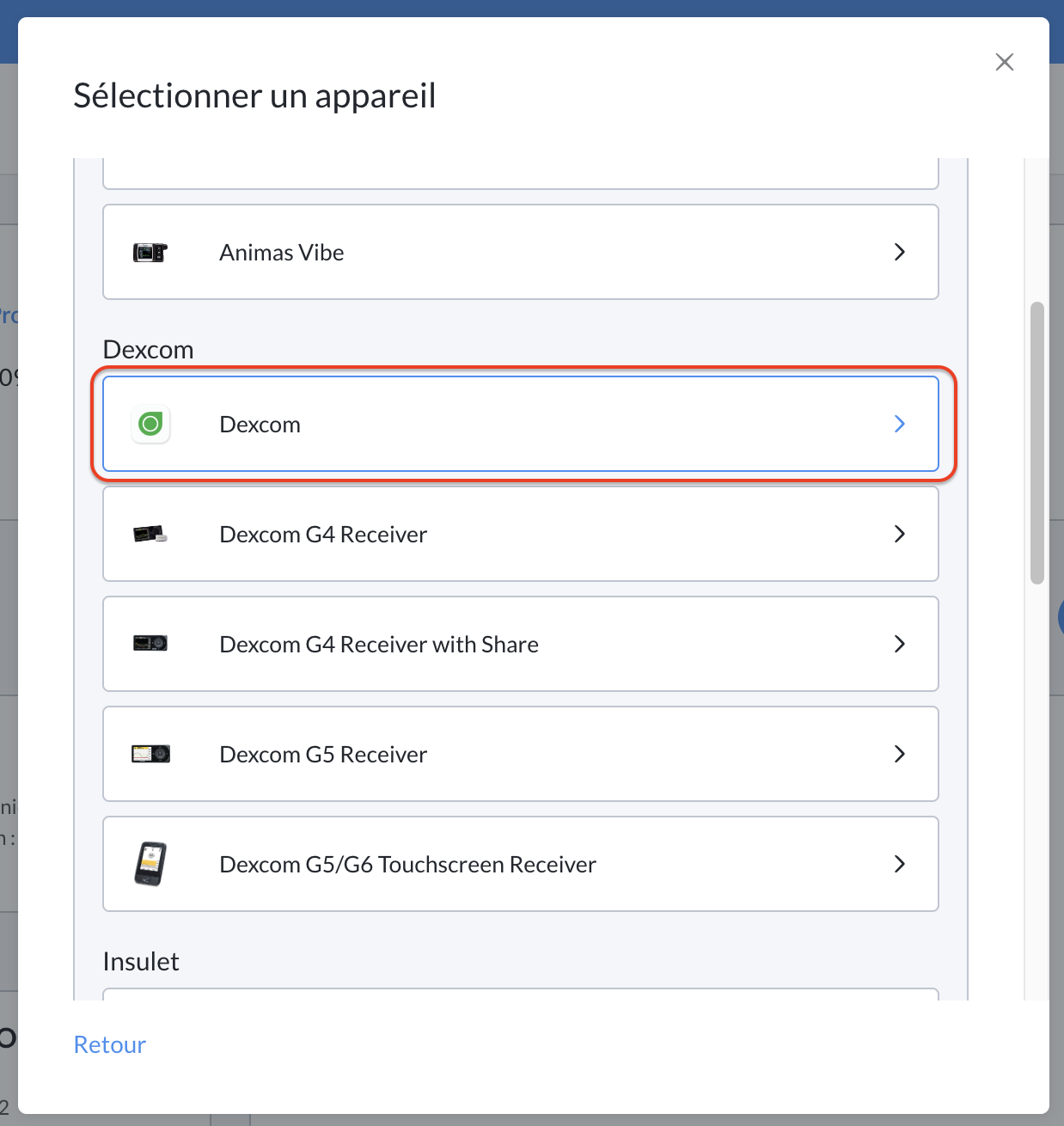Close the device selection dialog
This screenshot has width=1064, height=1126.
click(1005, 62)
